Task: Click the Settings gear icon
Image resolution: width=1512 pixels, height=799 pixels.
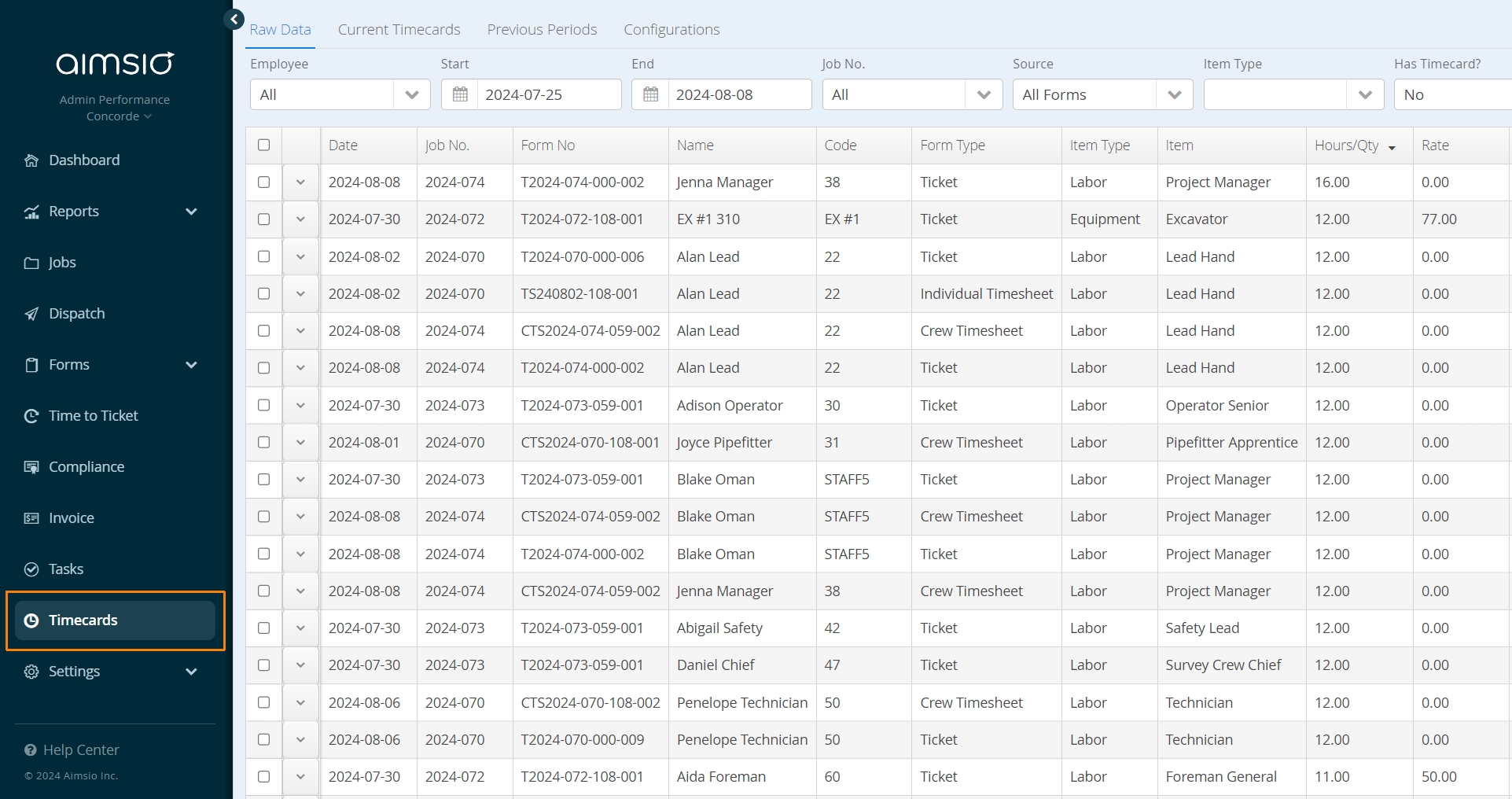Action: point(31,672)
